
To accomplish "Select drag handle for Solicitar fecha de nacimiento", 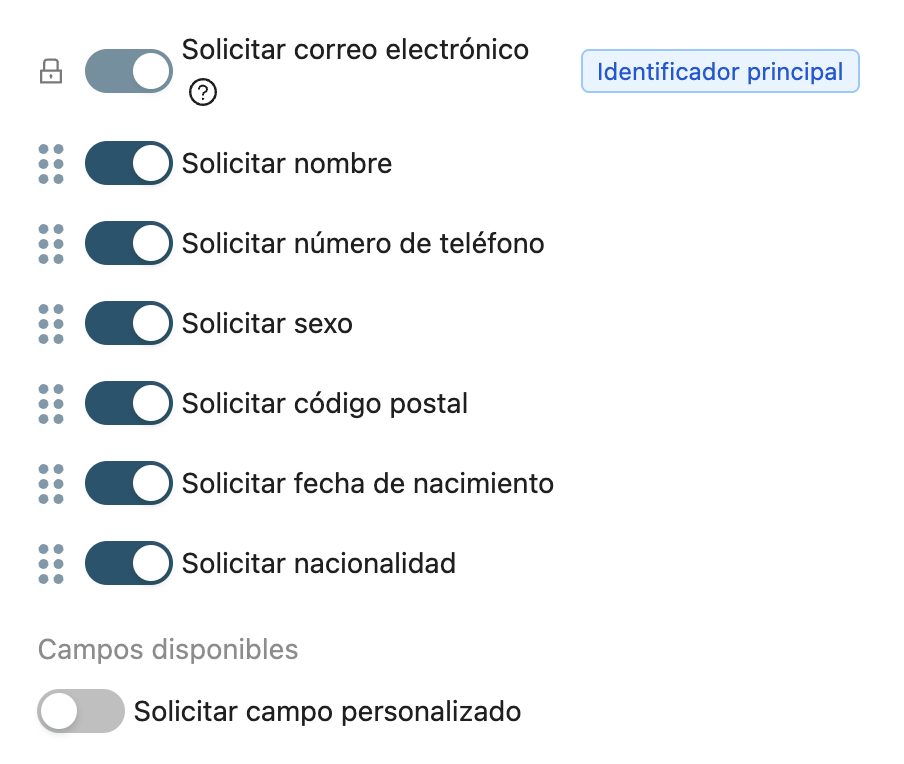I will [51, 483].
